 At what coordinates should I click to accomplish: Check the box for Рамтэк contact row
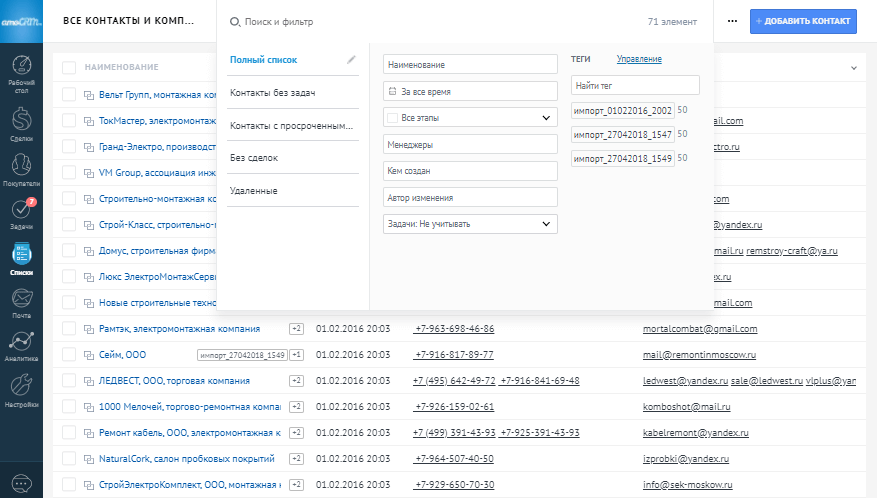tap(69, 328)
